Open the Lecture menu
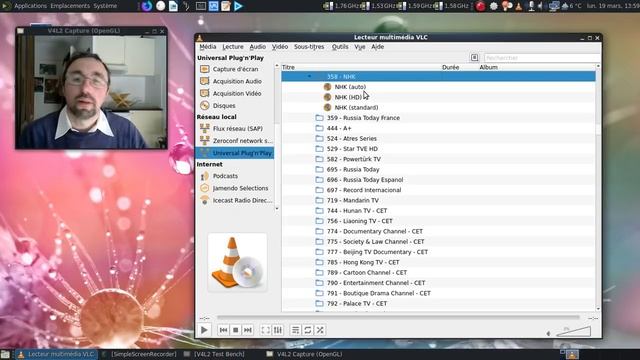Screen dimensions: 640x360 click(x=233, y=47)
